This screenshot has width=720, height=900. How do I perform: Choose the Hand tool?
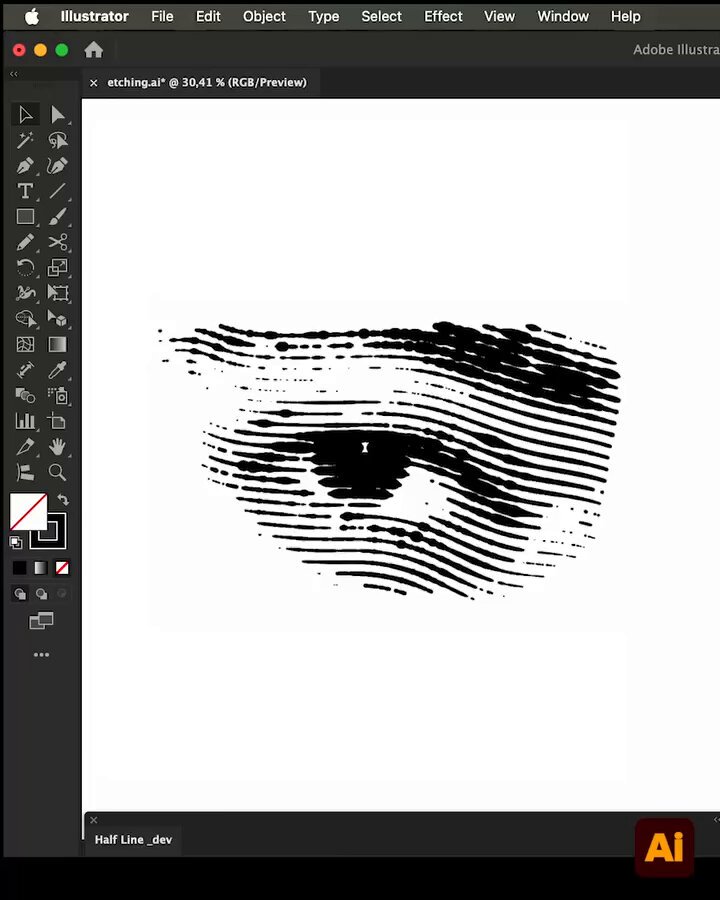[57, 447]
